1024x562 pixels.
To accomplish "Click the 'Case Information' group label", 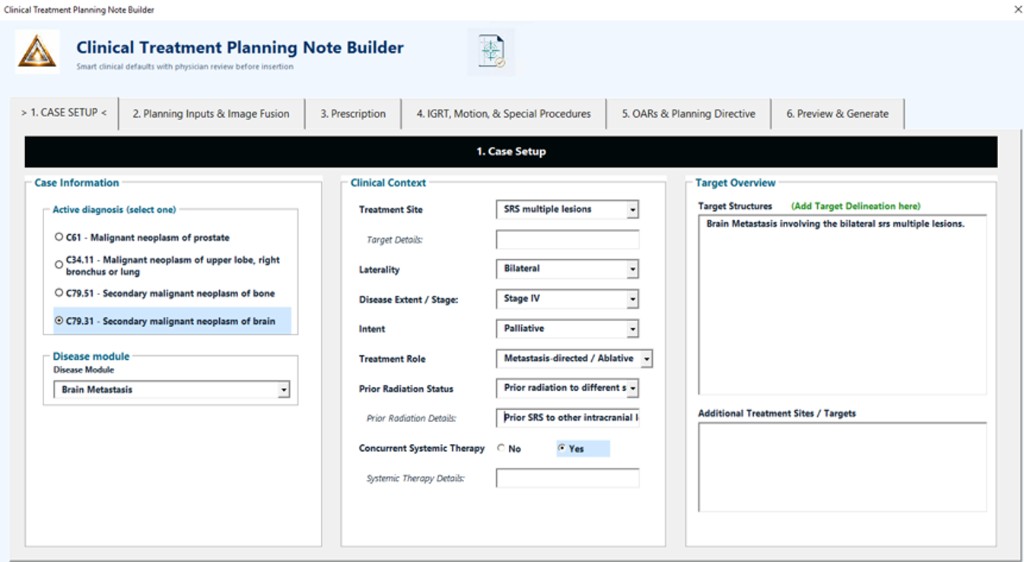I will [76, 183].
